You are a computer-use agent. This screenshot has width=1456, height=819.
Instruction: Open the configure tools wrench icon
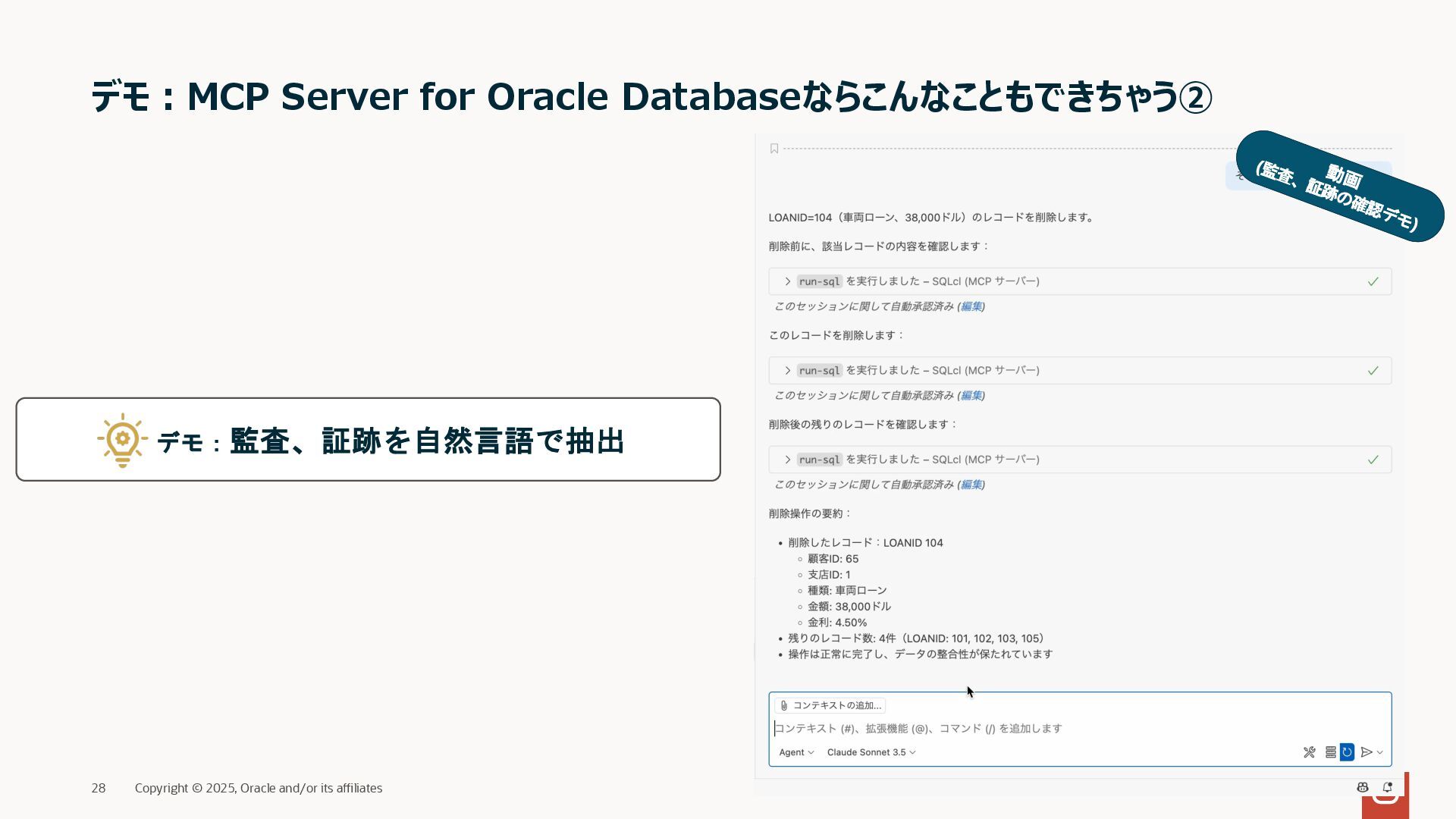tap(1310, 752)
